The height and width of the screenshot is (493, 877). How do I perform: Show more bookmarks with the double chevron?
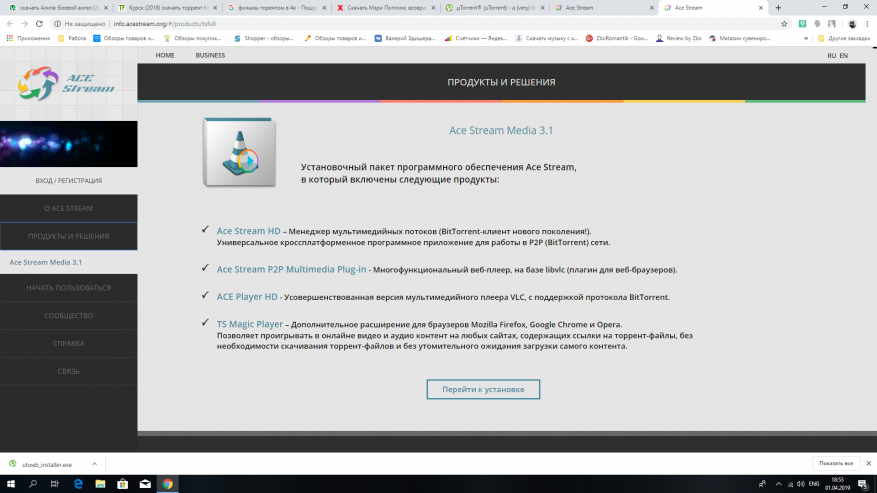coord(805,38)
